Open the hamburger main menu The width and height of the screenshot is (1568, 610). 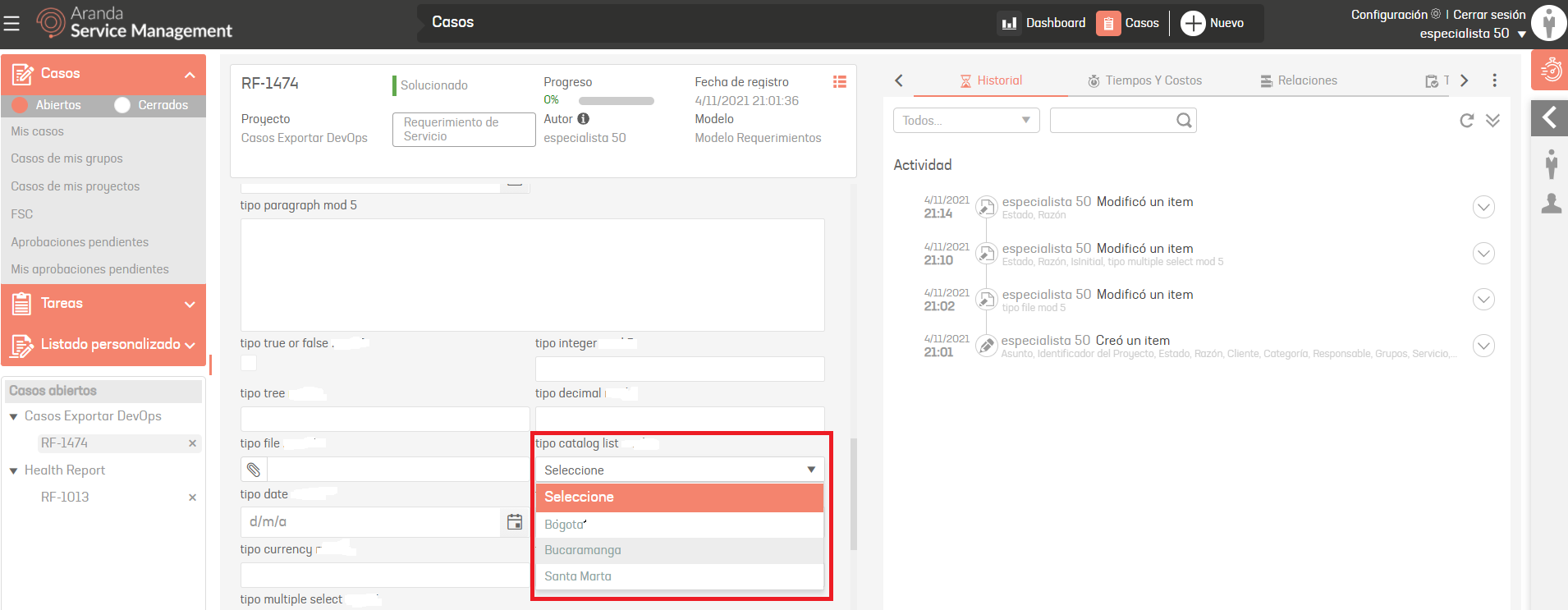point(11,24)
